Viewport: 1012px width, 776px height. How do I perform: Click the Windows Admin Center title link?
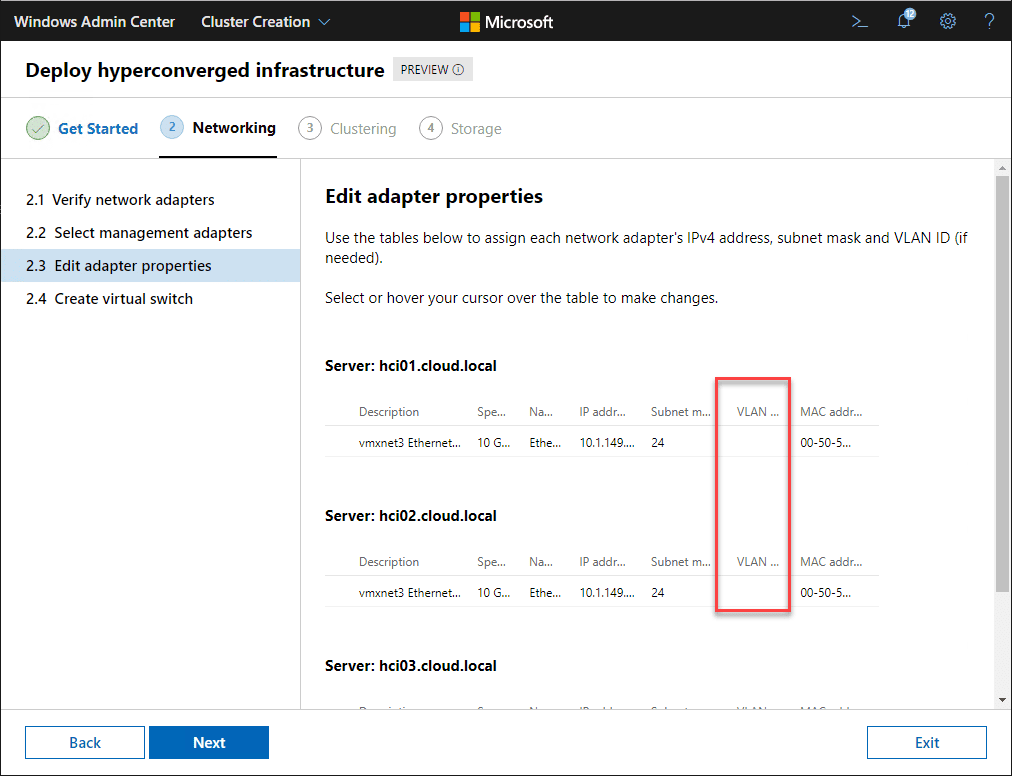tap(94, 21)
